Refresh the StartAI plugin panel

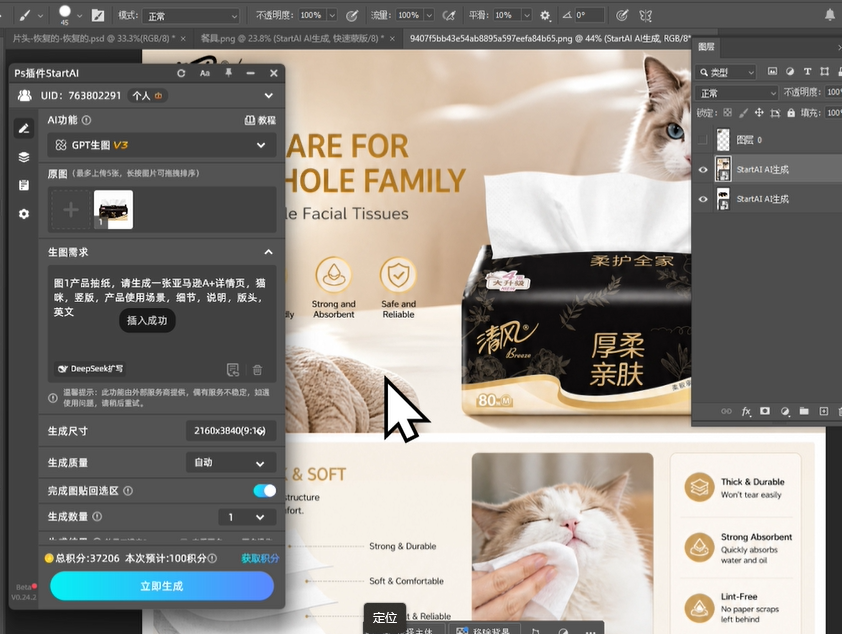[x=181, y=73]
